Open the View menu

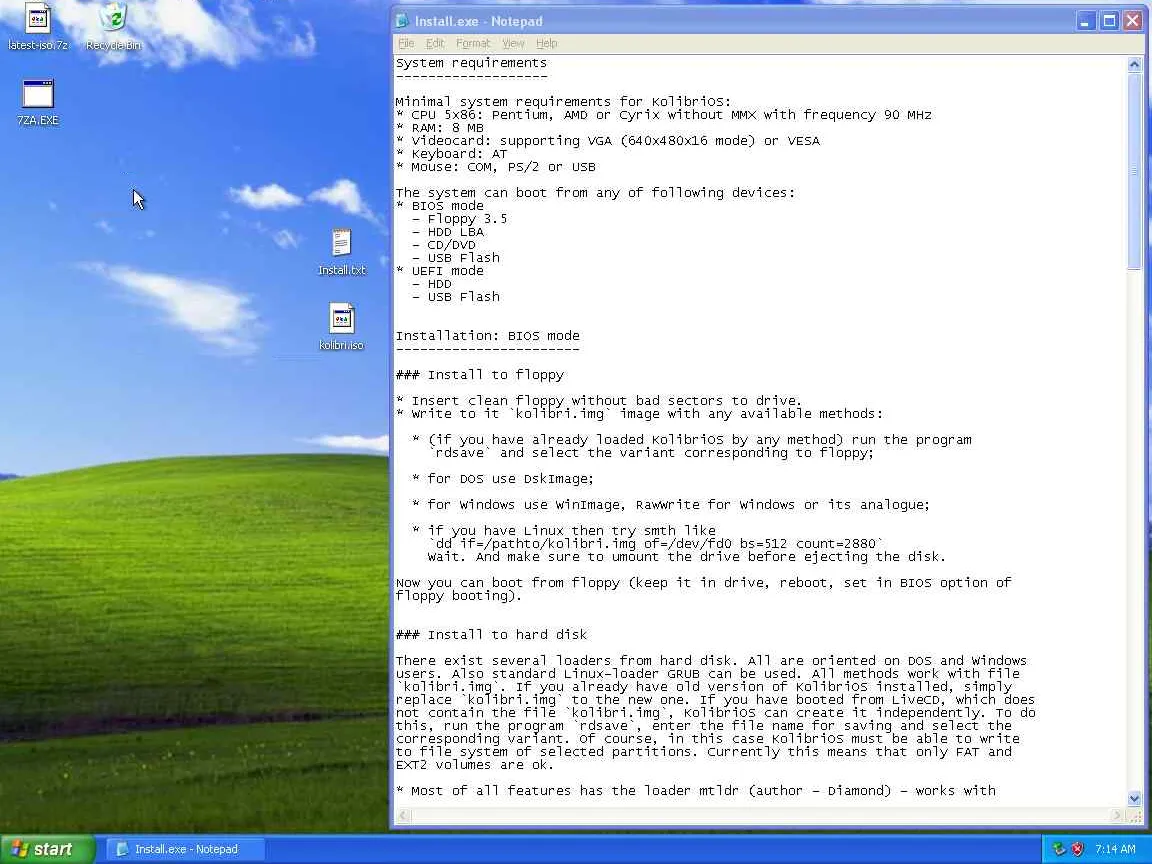513,43
